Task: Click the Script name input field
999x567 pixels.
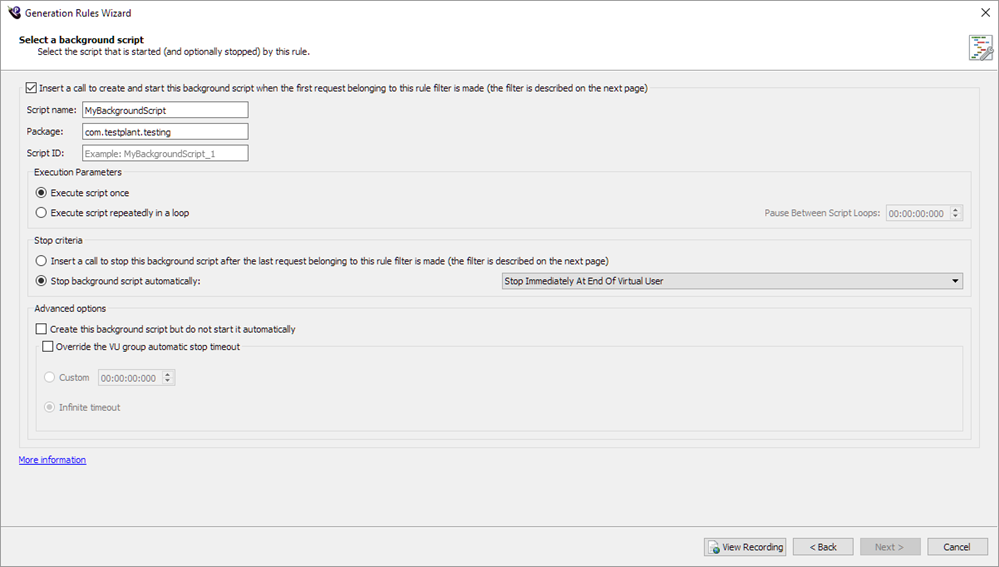Action: point(165,110)
